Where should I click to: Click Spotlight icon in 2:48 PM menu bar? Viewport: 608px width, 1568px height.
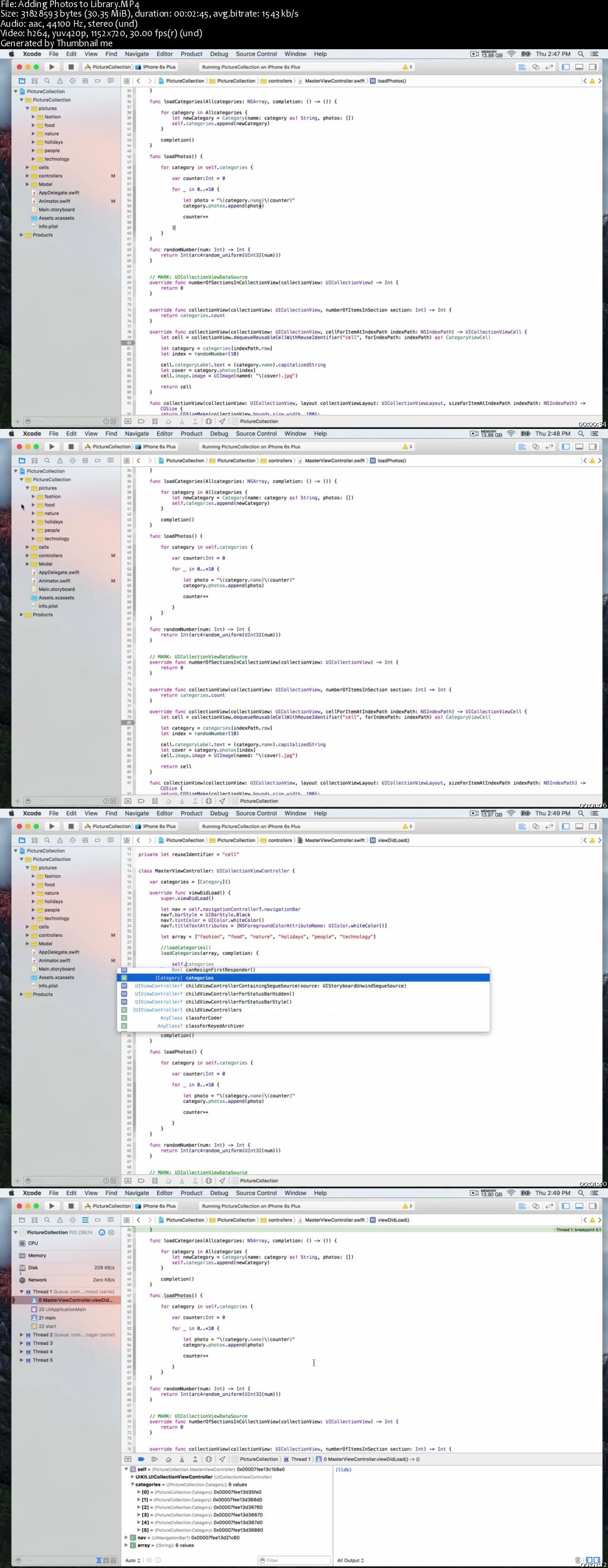[x=581, y=434]
